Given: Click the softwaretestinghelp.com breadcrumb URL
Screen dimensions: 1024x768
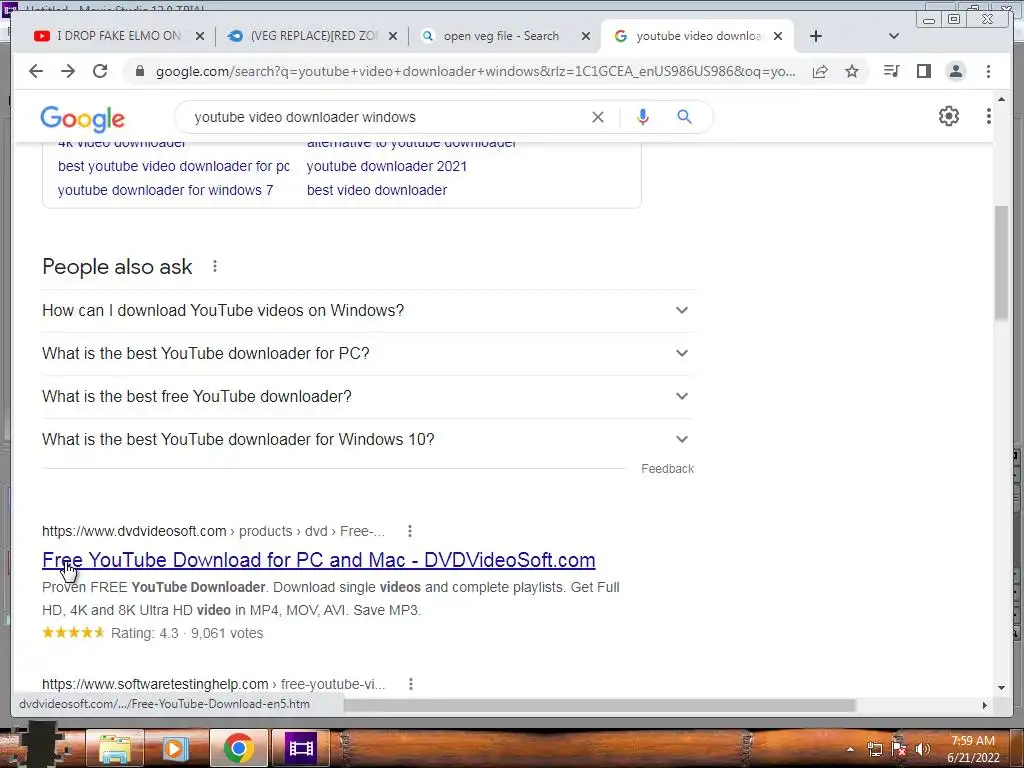Looking at the screenshot, I should pos(214,684).
